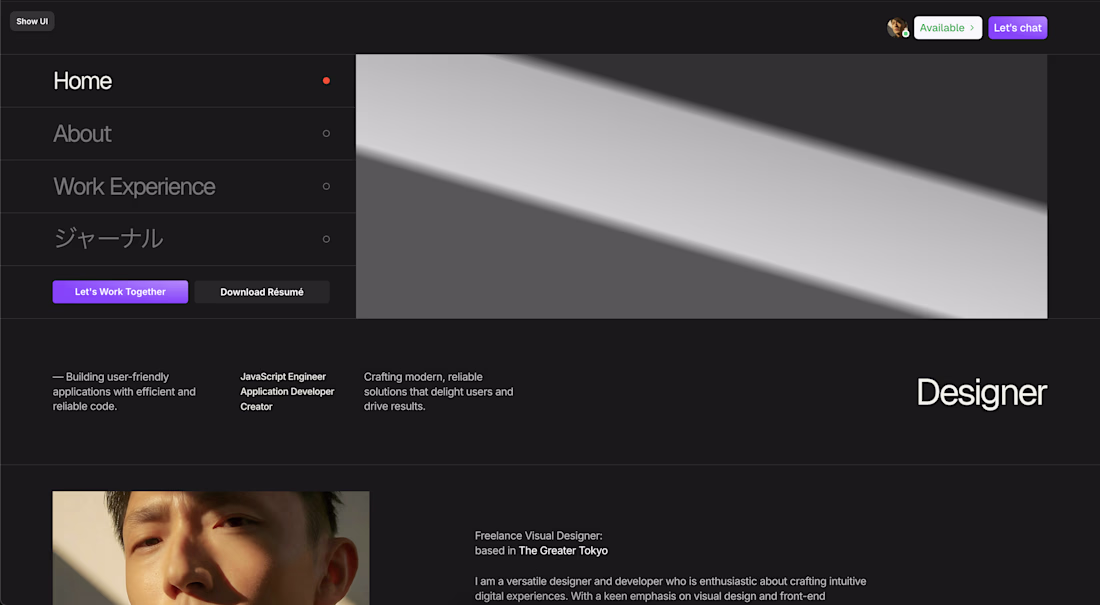Screen dimensions: 1100x605
Task: Click the large Designer heading
Action: pos(981,392)
